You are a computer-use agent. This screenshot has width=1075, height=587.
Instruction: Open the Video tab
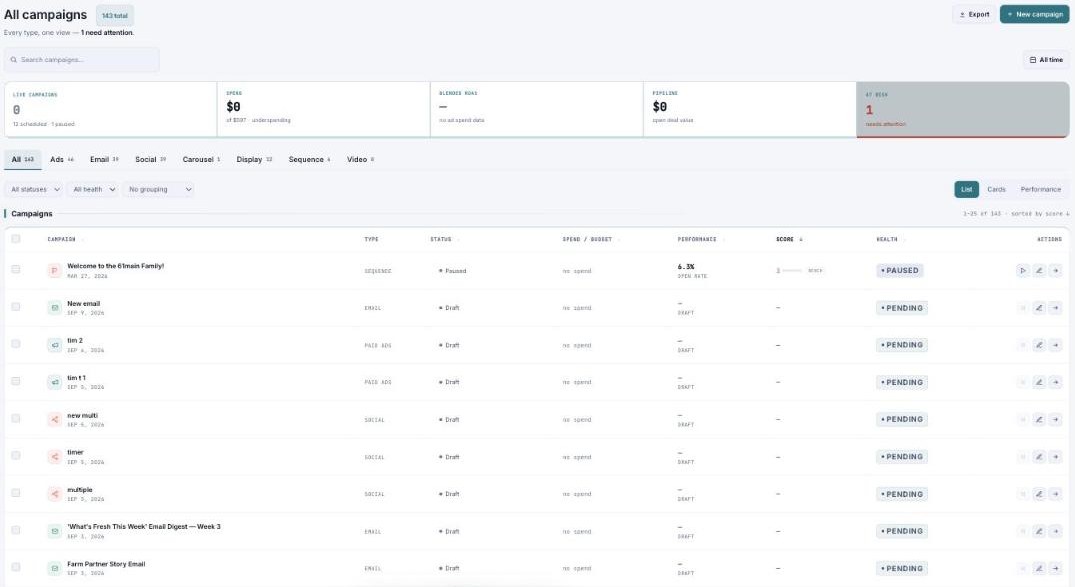361,159
